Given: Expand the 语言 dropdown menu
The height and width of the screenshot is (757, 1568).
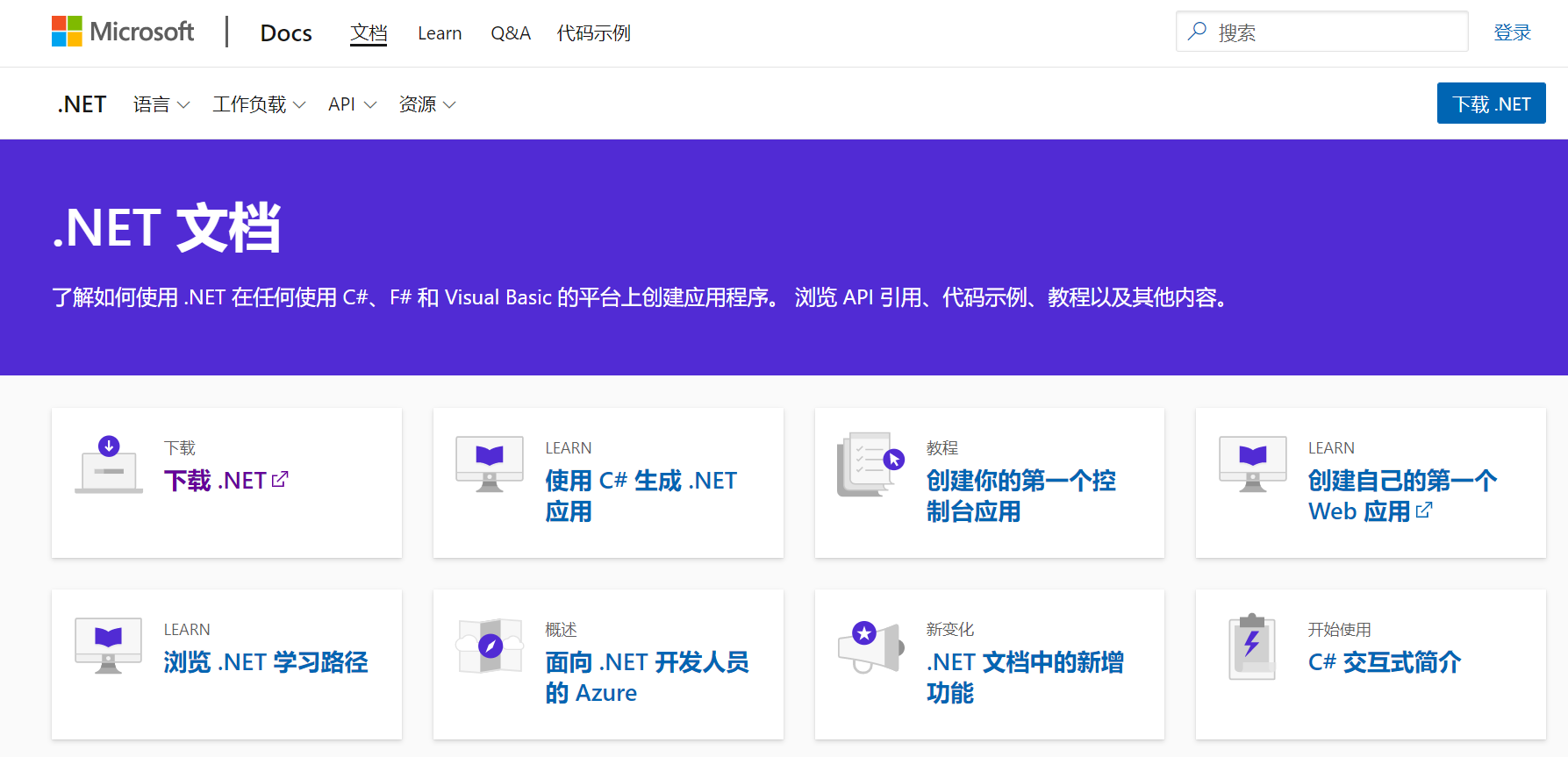Looking at the screenshot, I should pos(161,104).
